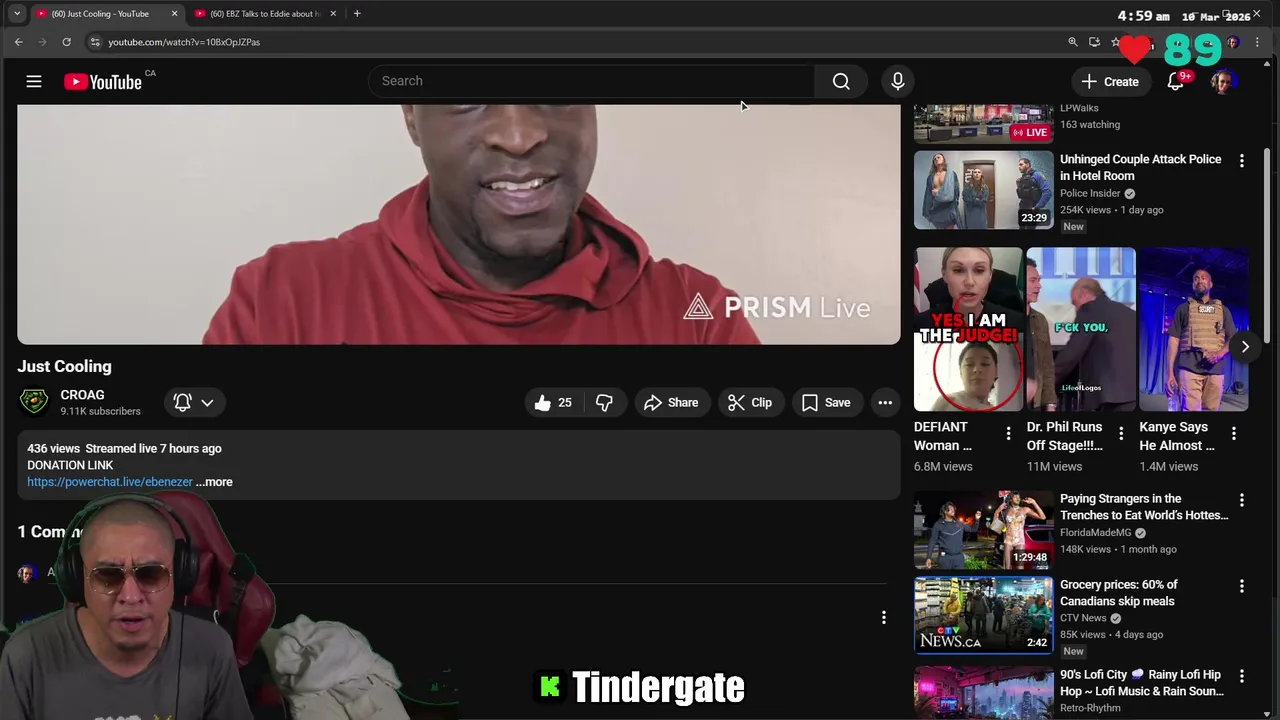Expand the description with ...more
This screenshot has width=1280, height=720.
pyautogui.click(x=214, y=482)
